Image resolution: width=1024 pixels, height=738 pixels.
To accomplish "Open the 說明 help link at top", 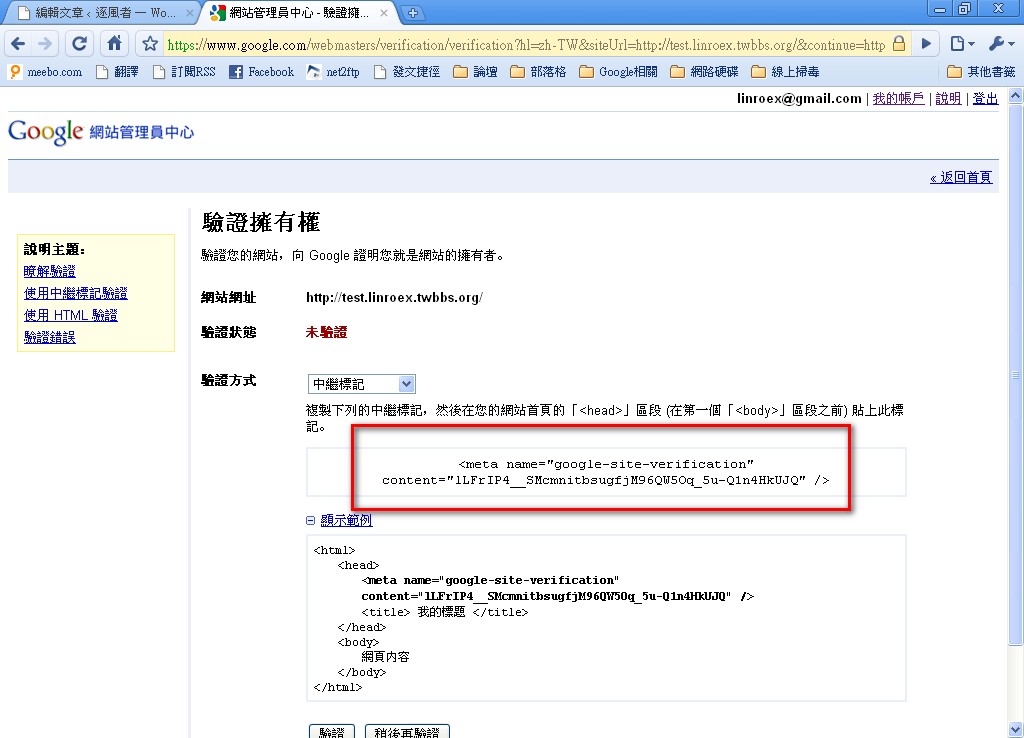I will (x=948, y=98).
